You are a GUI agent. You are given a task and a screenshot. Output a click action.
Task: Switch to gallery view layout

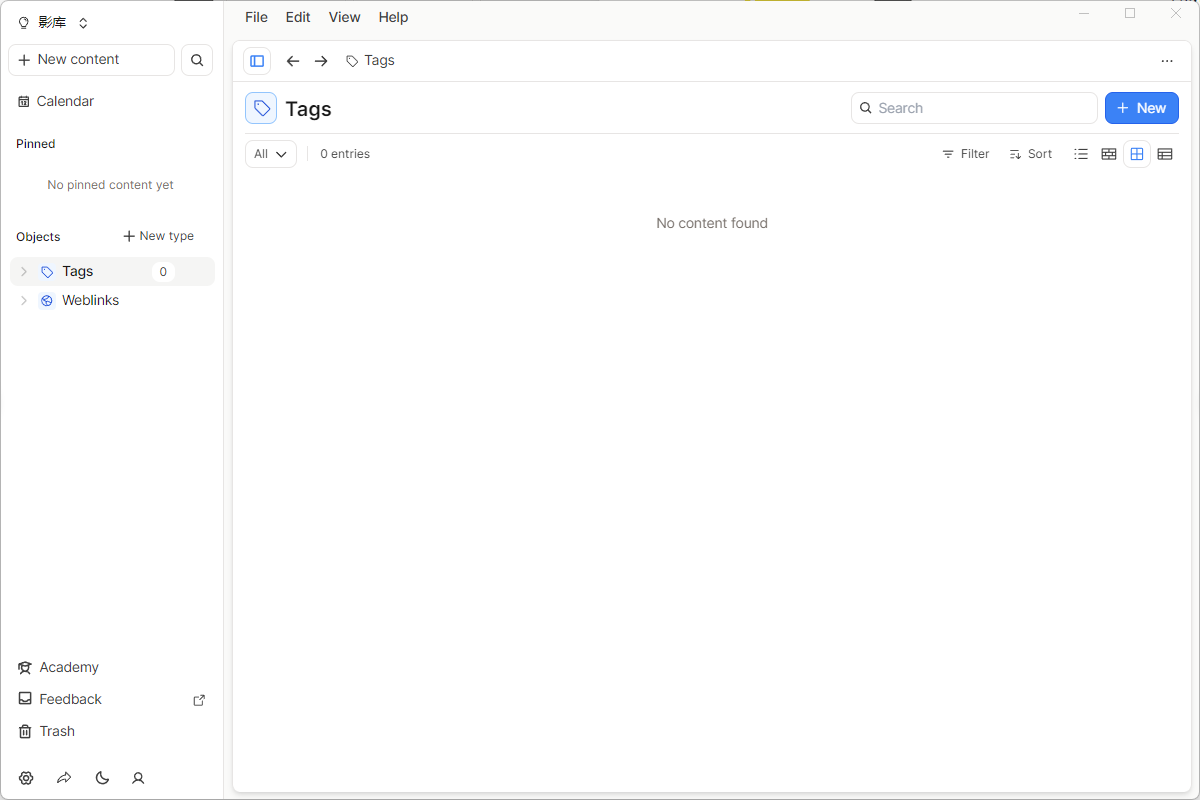(1109, 154)
